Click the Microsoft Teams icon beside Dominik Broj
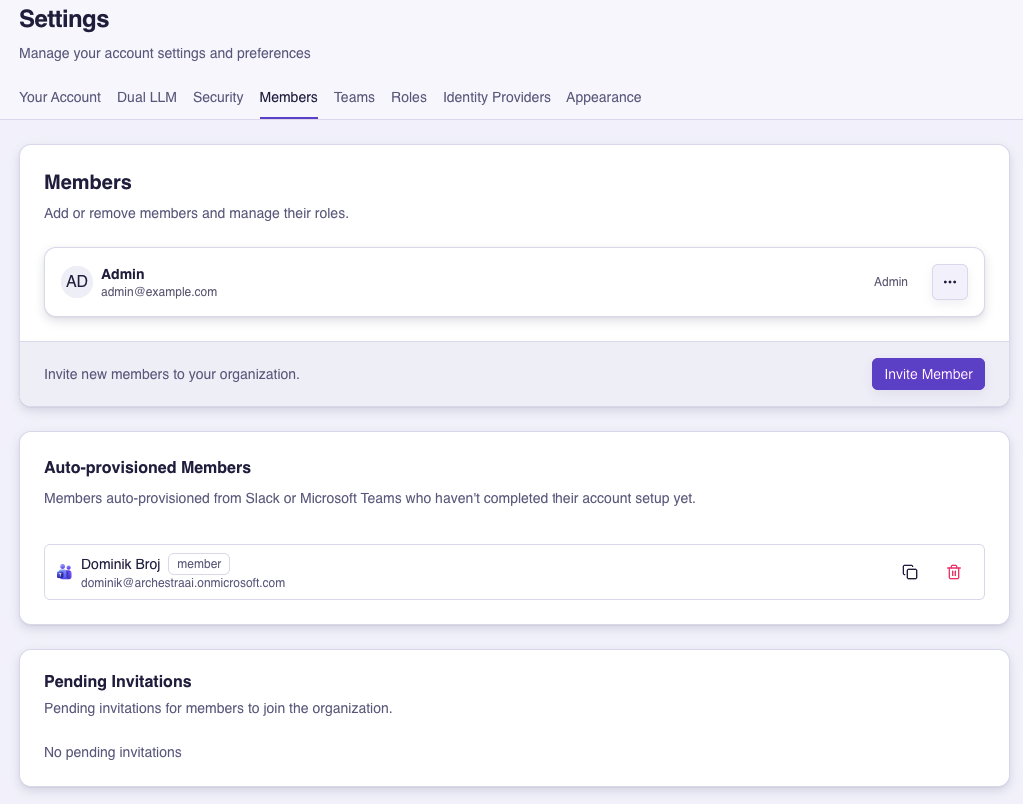This screenshot has width=1023, height=804. click(64, 572)
